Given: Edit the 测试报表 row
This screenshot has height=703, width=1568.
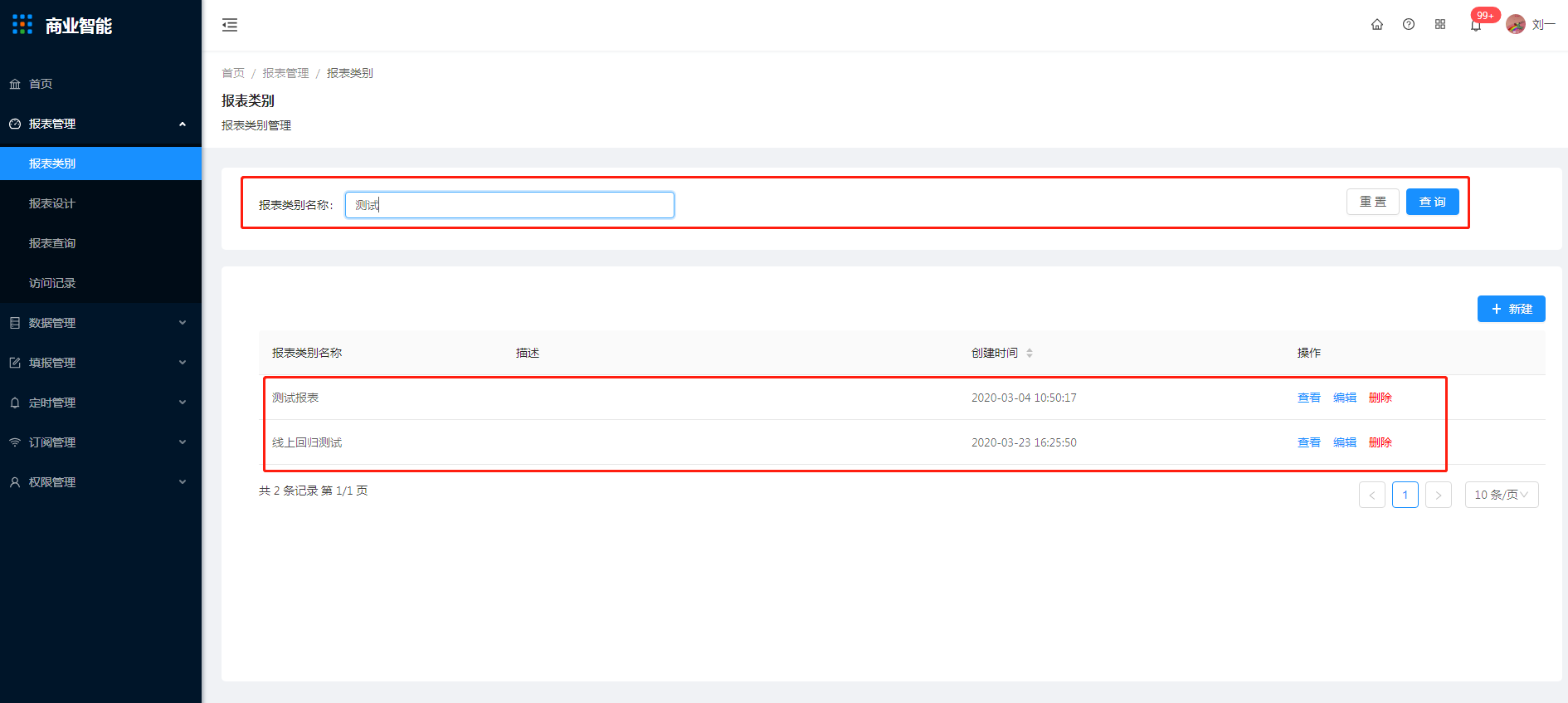Looking at the screenshot, I should click(x=1345, y=398).
